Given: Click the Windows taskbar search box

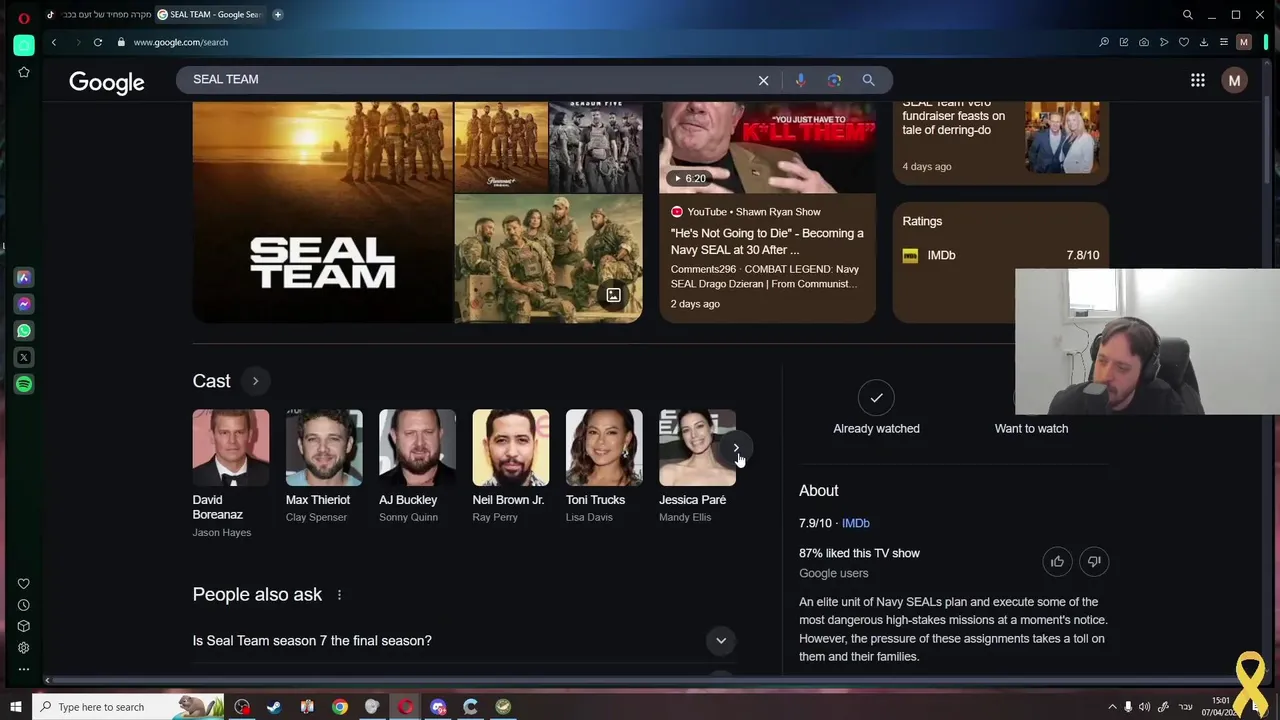Looking at the screenshot, I should point(128,707).
